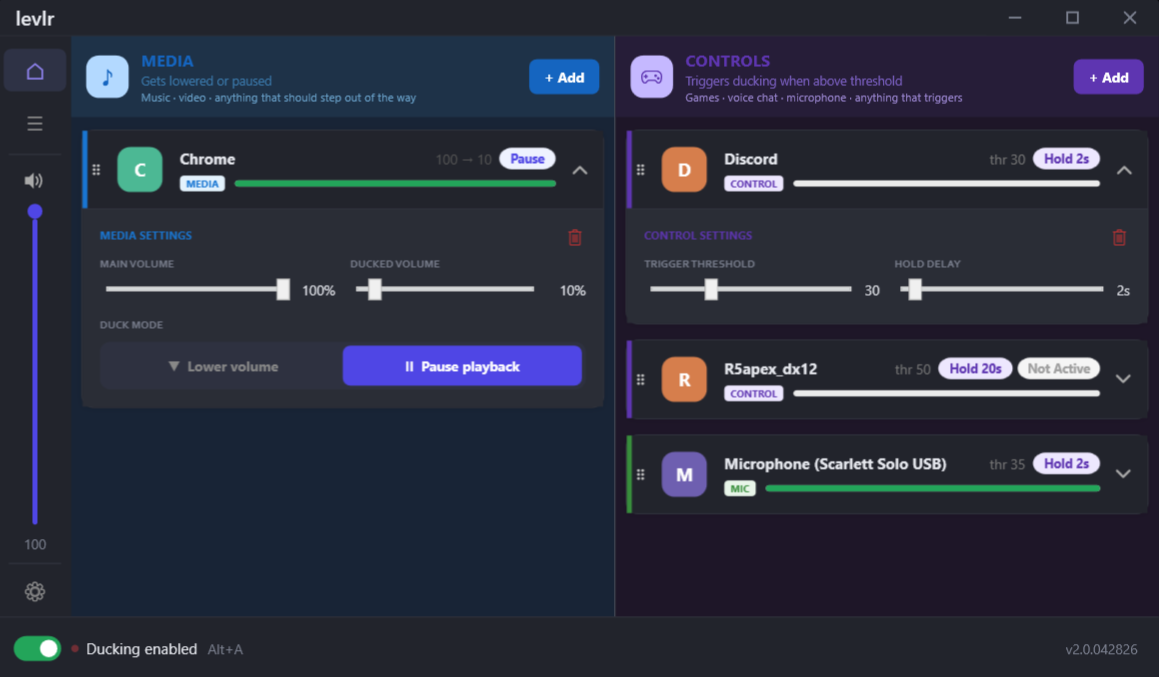This screenshot has width=1159, height=677.
Task: Click the Alt+A shortcut label
Action: coord(225,650)
